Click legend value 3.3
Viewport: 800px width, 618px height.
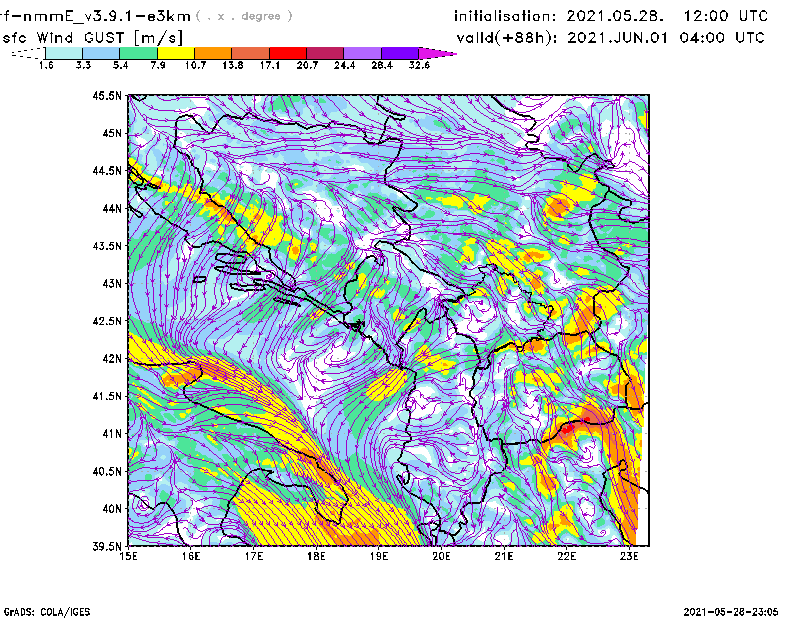pos(83,65)
